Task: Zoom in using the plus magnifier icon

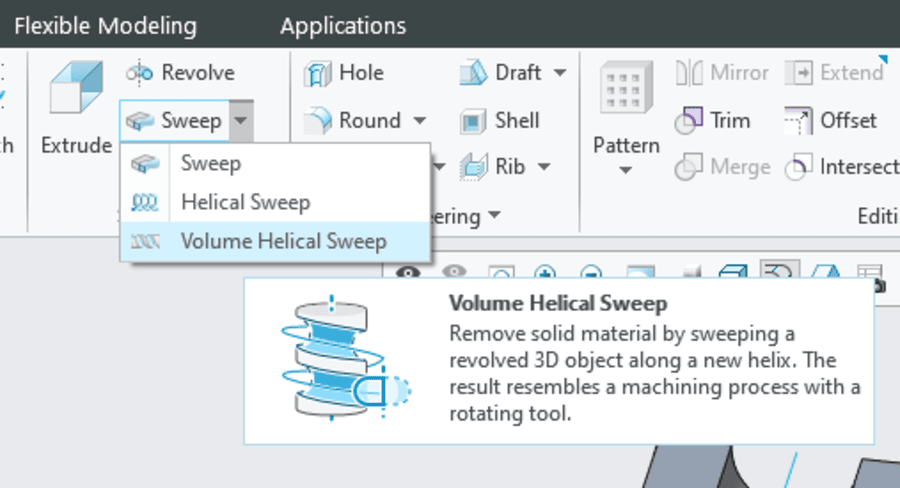Action: 544,272
